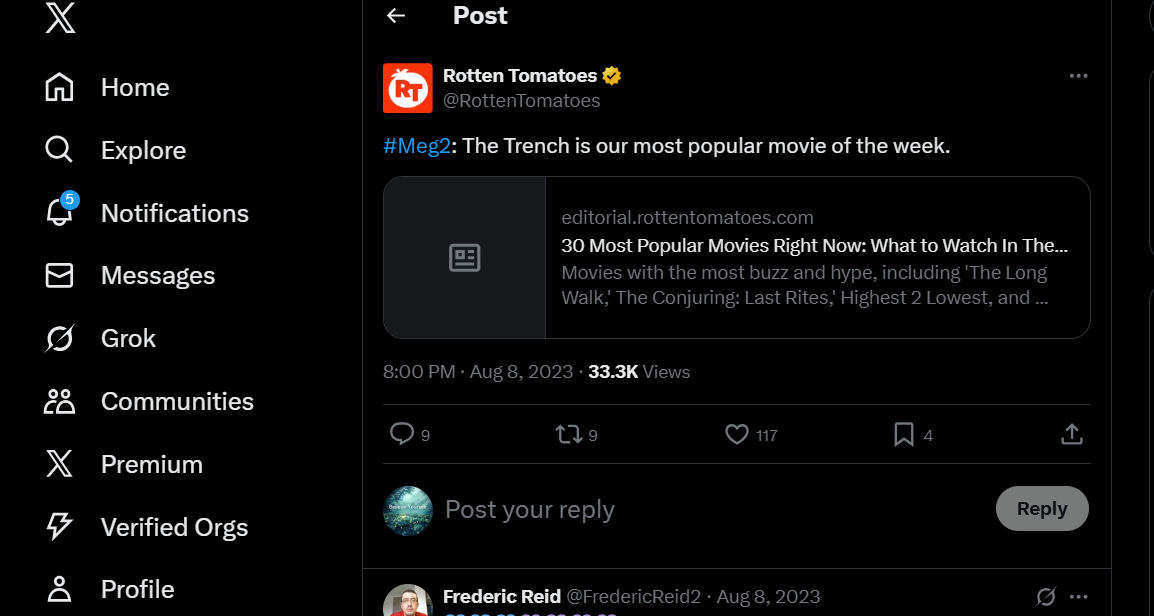This screenshot has height=616, width=1154.
Task: Open more options on Rotten Tomatoes post
Action: point(1078,76)
